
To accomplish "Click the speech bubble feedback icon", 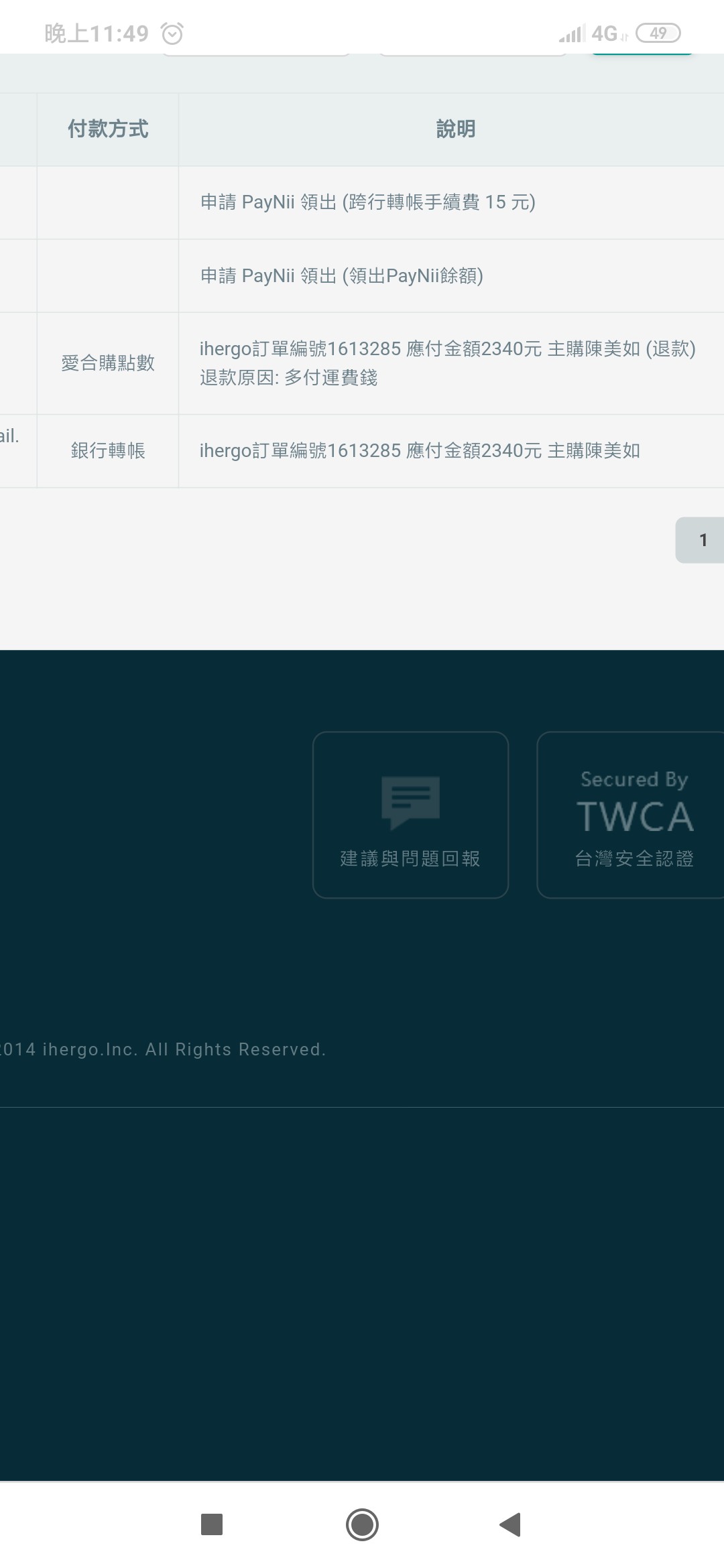I will pos(410,802).
